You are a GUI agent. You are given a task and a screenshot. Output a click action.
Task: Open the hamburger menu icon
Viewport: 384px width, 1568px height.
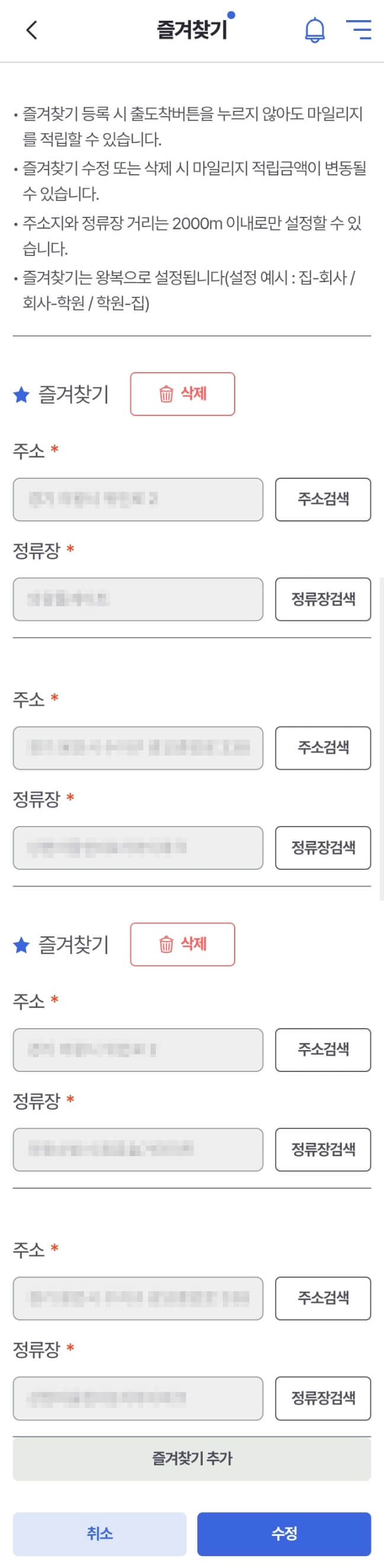[x=359, y=30]
